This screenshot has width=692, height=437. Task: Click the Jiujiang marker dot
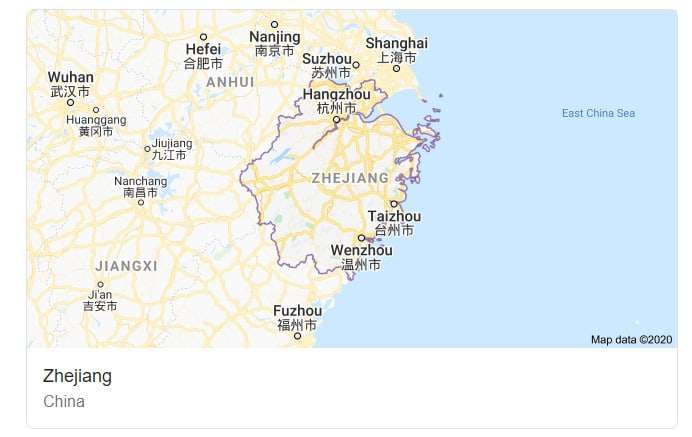tap(147, 149)
